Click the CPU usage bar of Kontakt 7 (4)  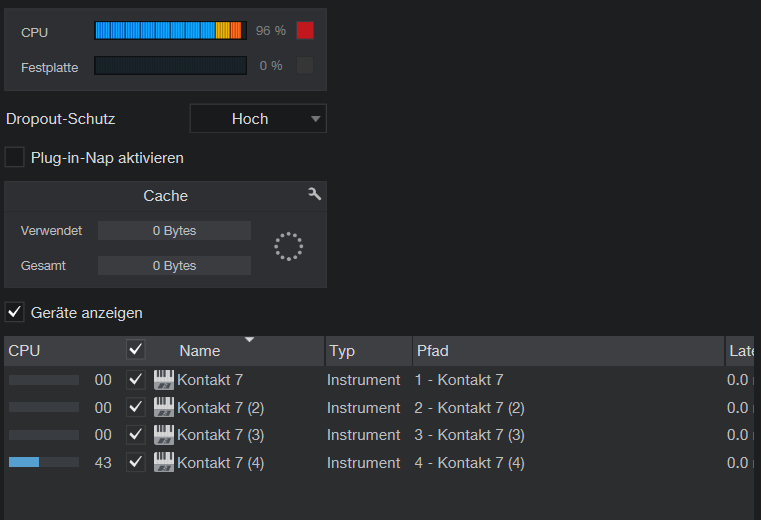click(44, 462)
